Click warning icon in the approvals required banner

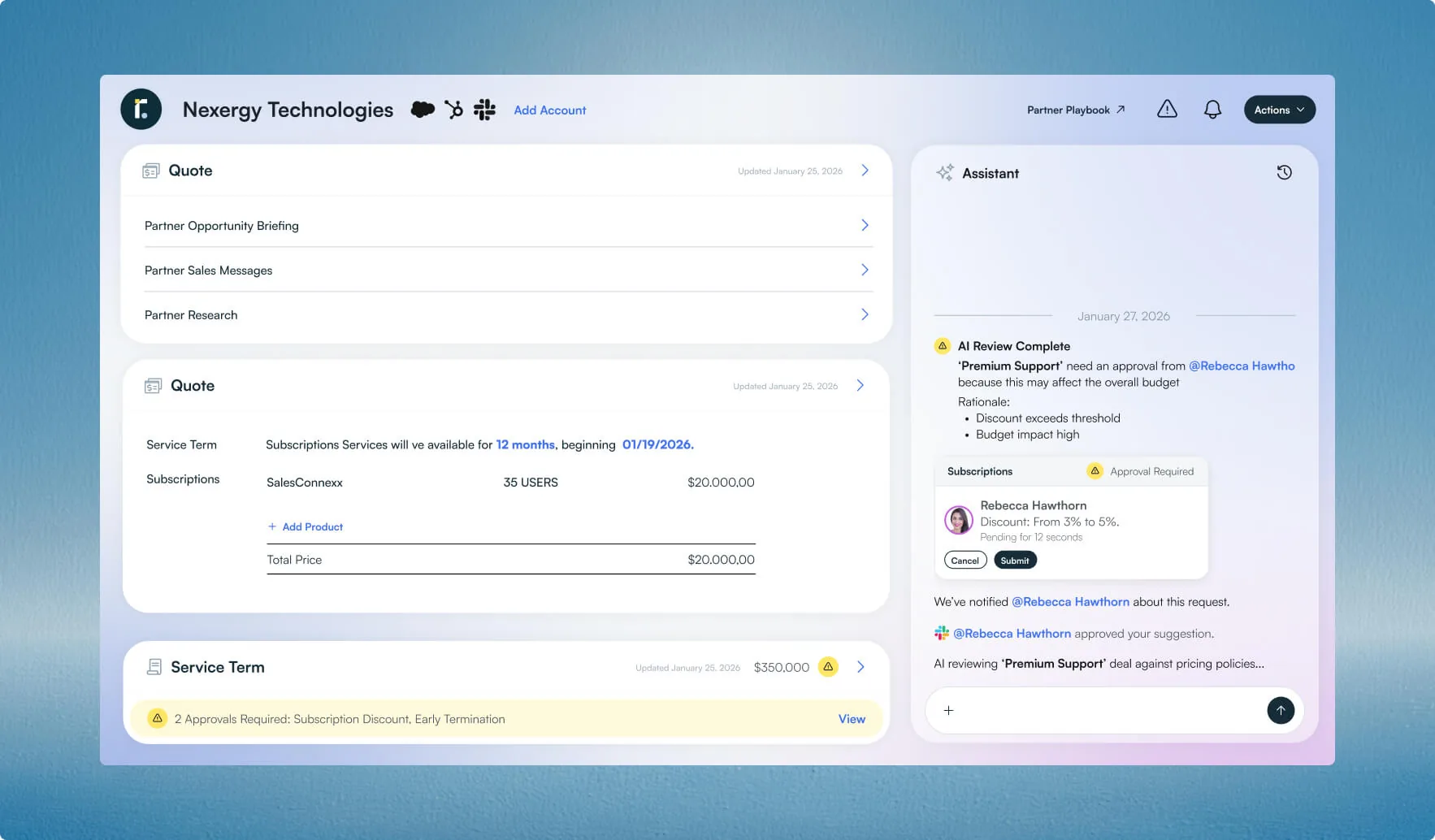tap(157, 718)
